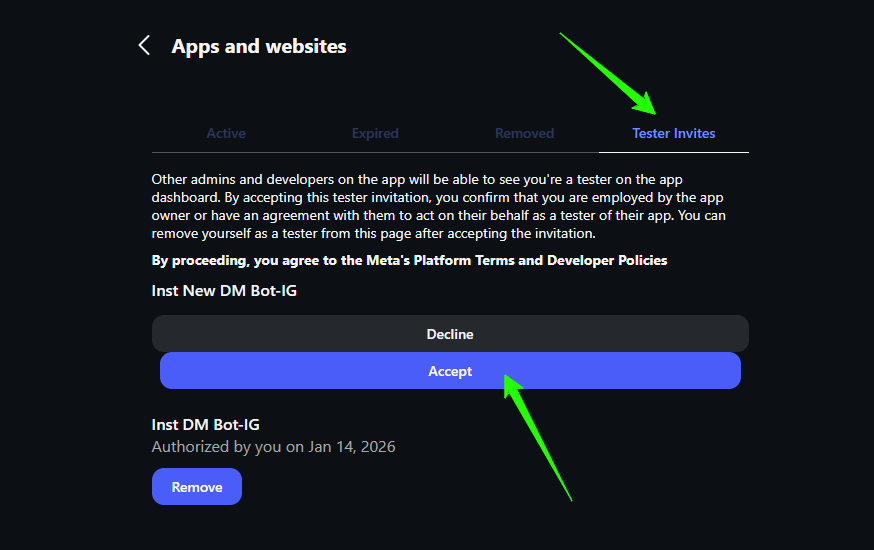This screenshot has width=874, height=550.
Task: Click the Apps and websites heading
Action: click(259, 46)
